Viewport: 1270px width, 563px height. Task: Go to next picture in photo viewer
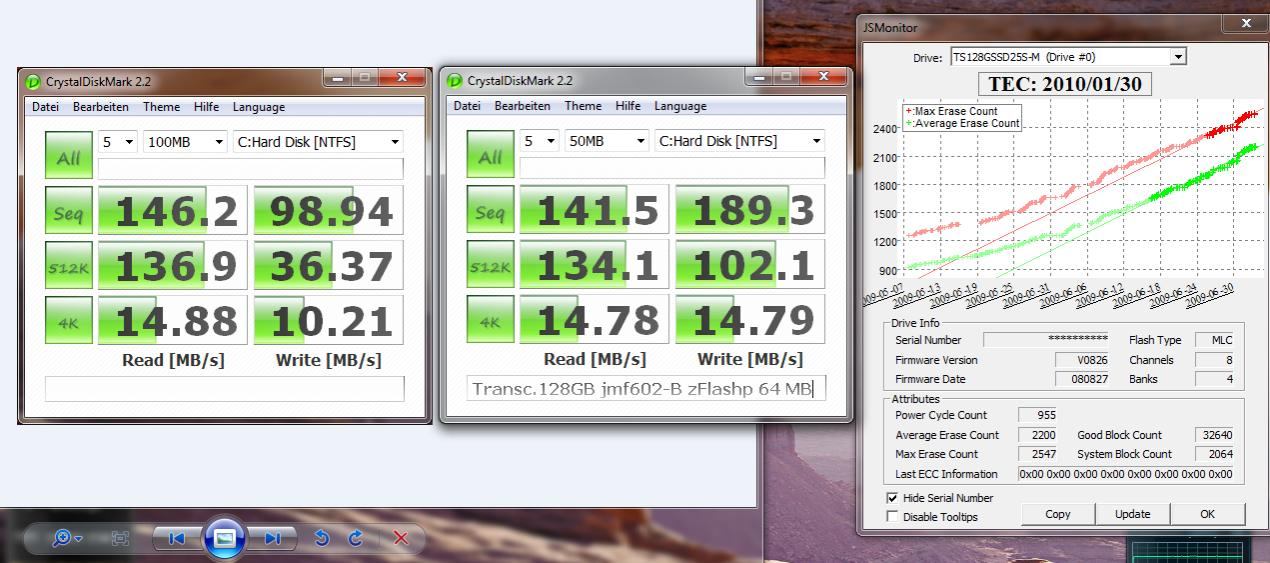pos(273,538)
